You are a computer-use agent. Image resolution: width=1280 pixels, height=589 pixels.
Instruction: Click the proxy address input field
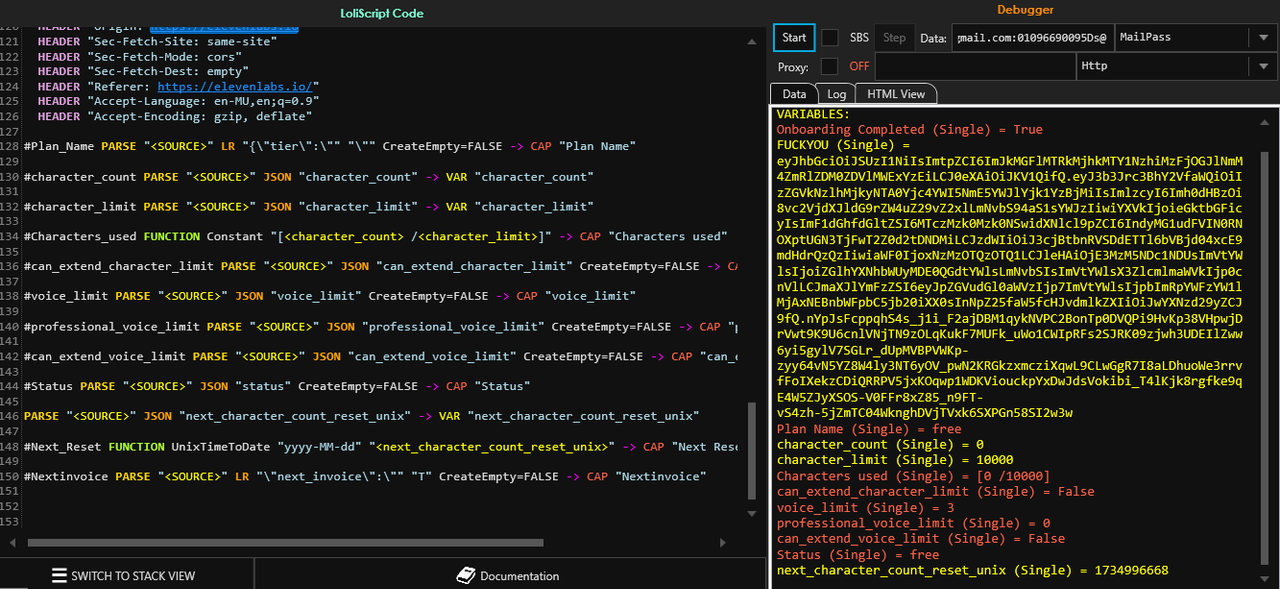(x=974, y=66)
